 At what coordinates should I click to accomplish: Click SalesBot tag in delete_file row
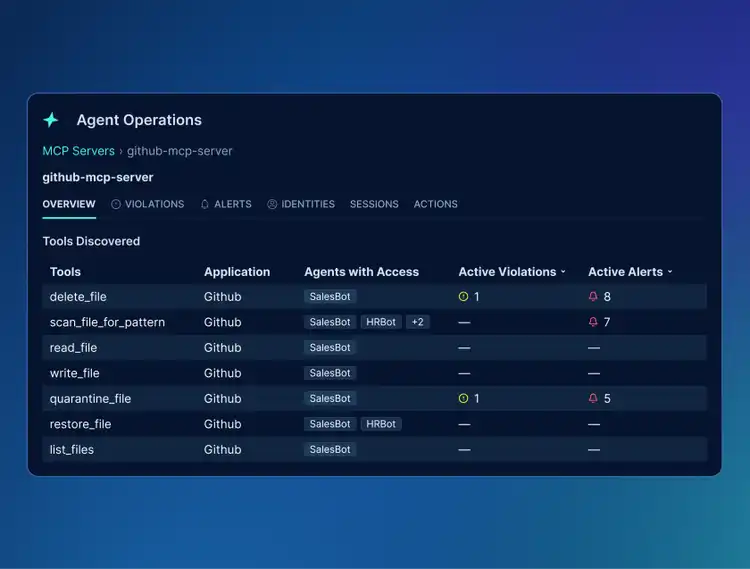pyautogui.click(x=330, y=296)
